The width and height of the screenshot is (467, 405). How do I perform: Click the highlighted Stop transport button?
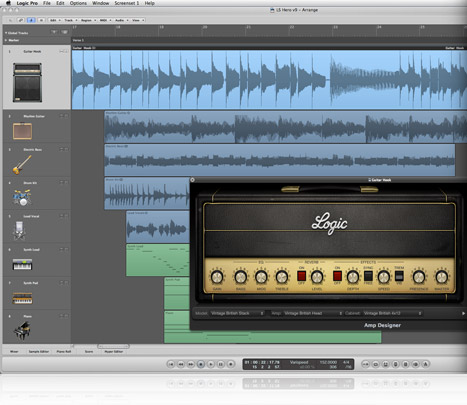click(x=201, y=364)
